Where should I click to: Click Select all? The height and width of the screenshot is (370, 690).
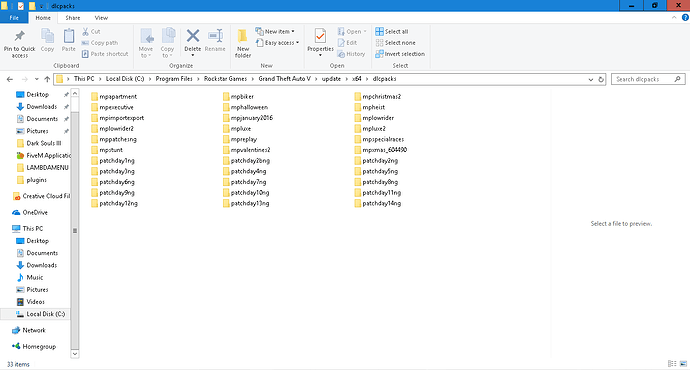point(392,31)
